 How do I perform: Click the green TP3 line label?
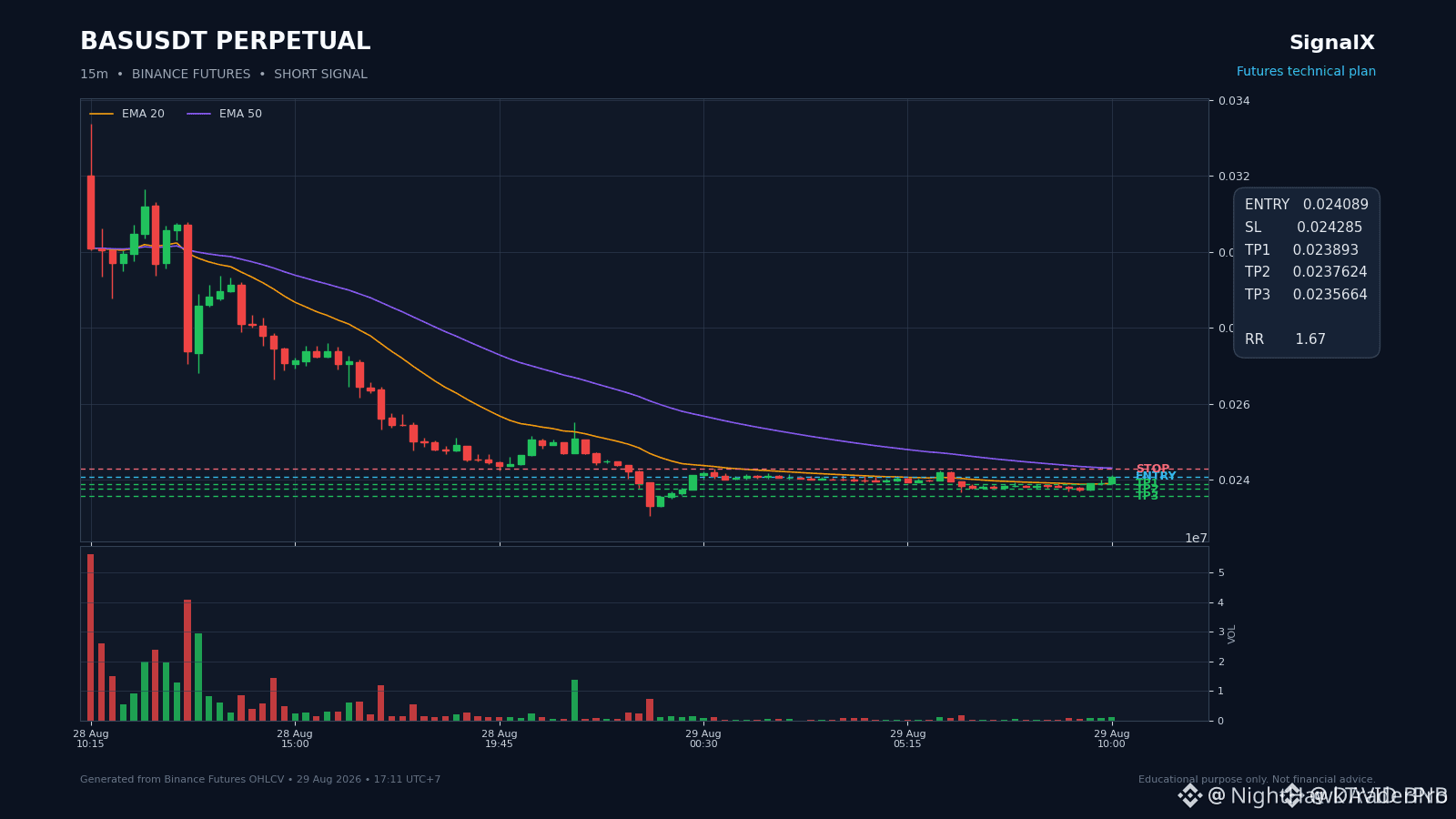tap(1147, 497)
